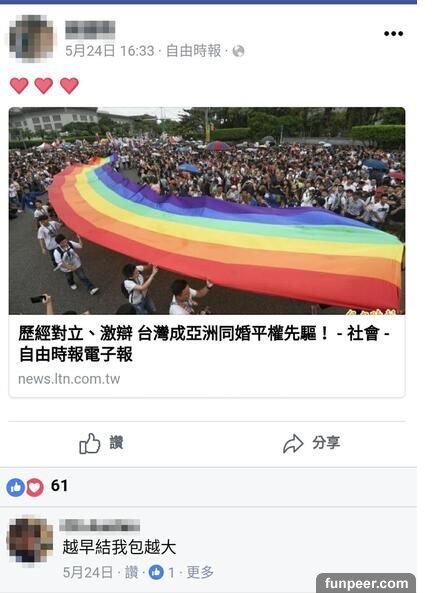Open the post author's blurred avatar
The image size is (436, 593).
(x=31, y=38)
